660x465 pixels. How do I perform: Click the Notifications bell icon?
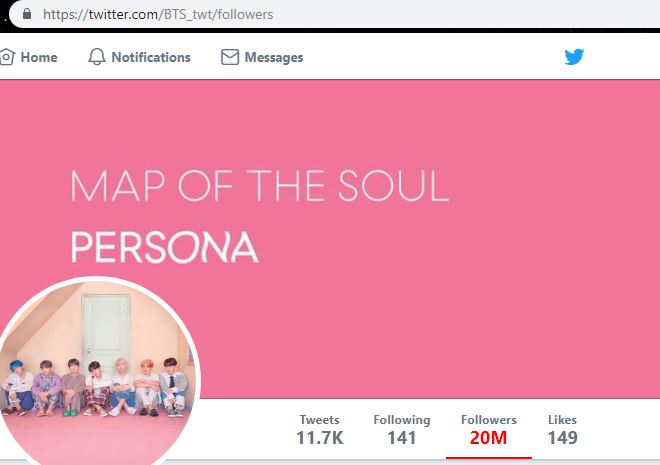(97, 57)
